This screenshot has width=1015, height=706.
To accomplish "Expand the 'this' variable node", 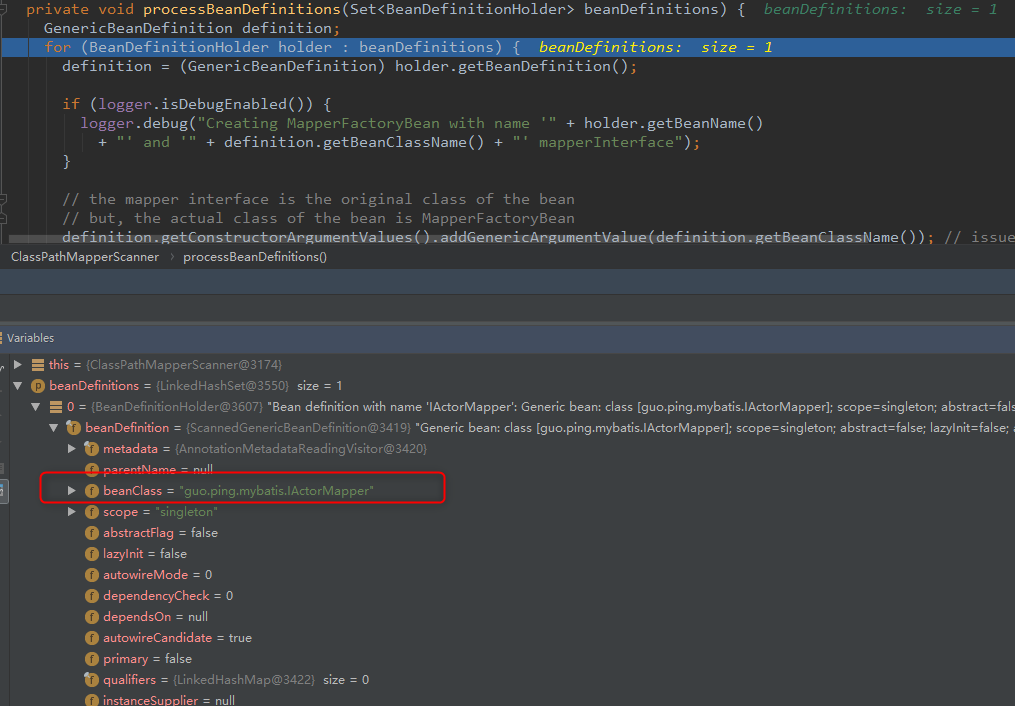I will point(18,364).
